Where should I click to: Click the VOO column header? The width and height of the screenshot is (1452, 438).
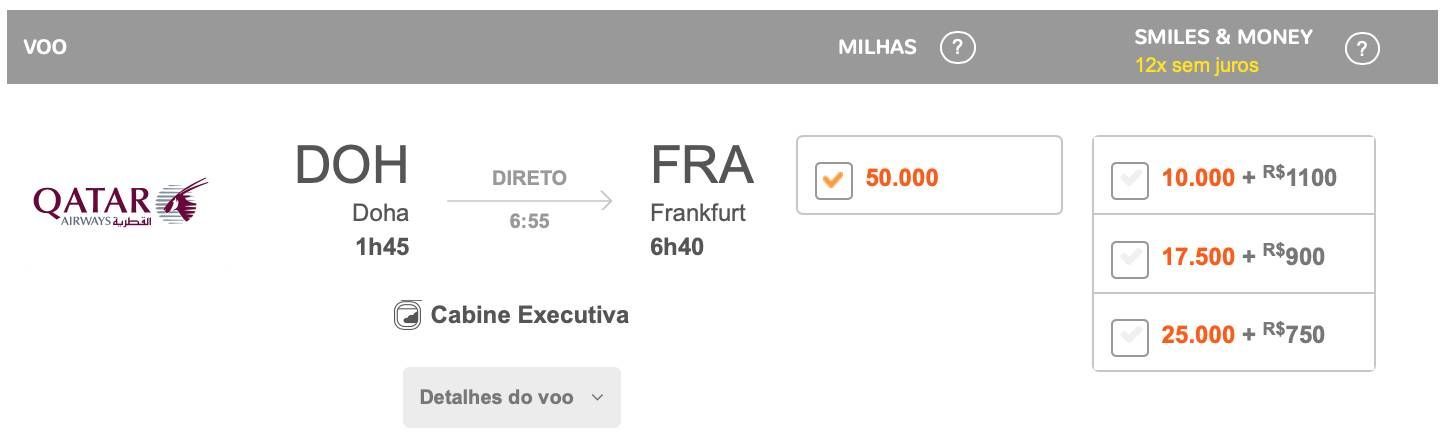pos(45,47)
